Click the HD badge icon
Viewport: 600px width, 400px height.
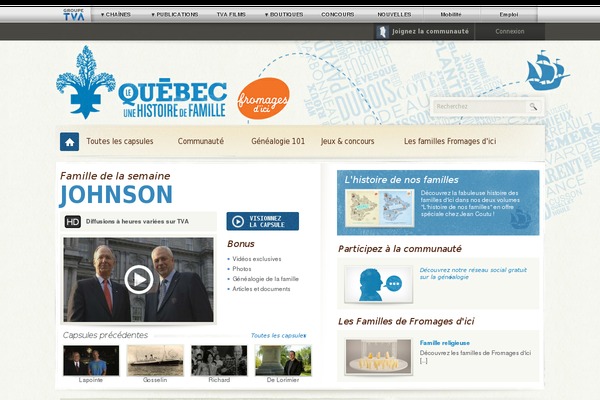coord(72,222)
